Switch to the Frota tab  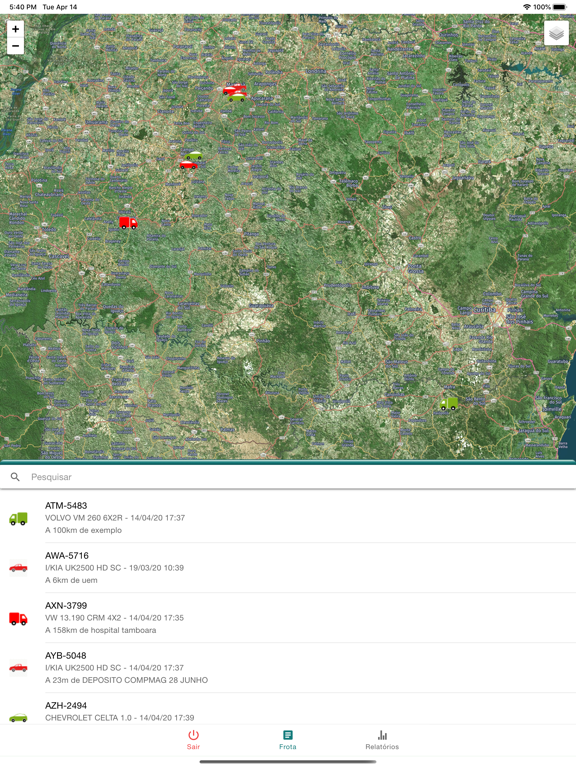click(x=288, y=740)
